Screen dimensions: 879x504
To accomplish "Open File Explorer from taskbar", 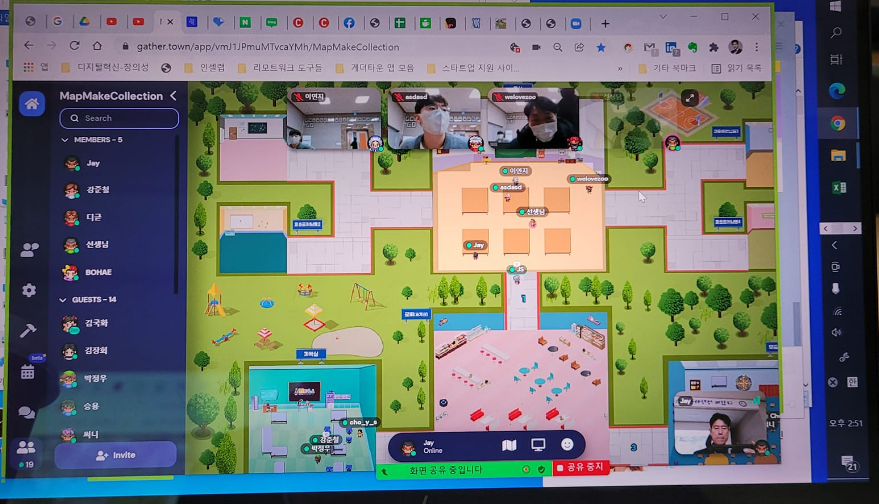I will [x=838, y=155].
